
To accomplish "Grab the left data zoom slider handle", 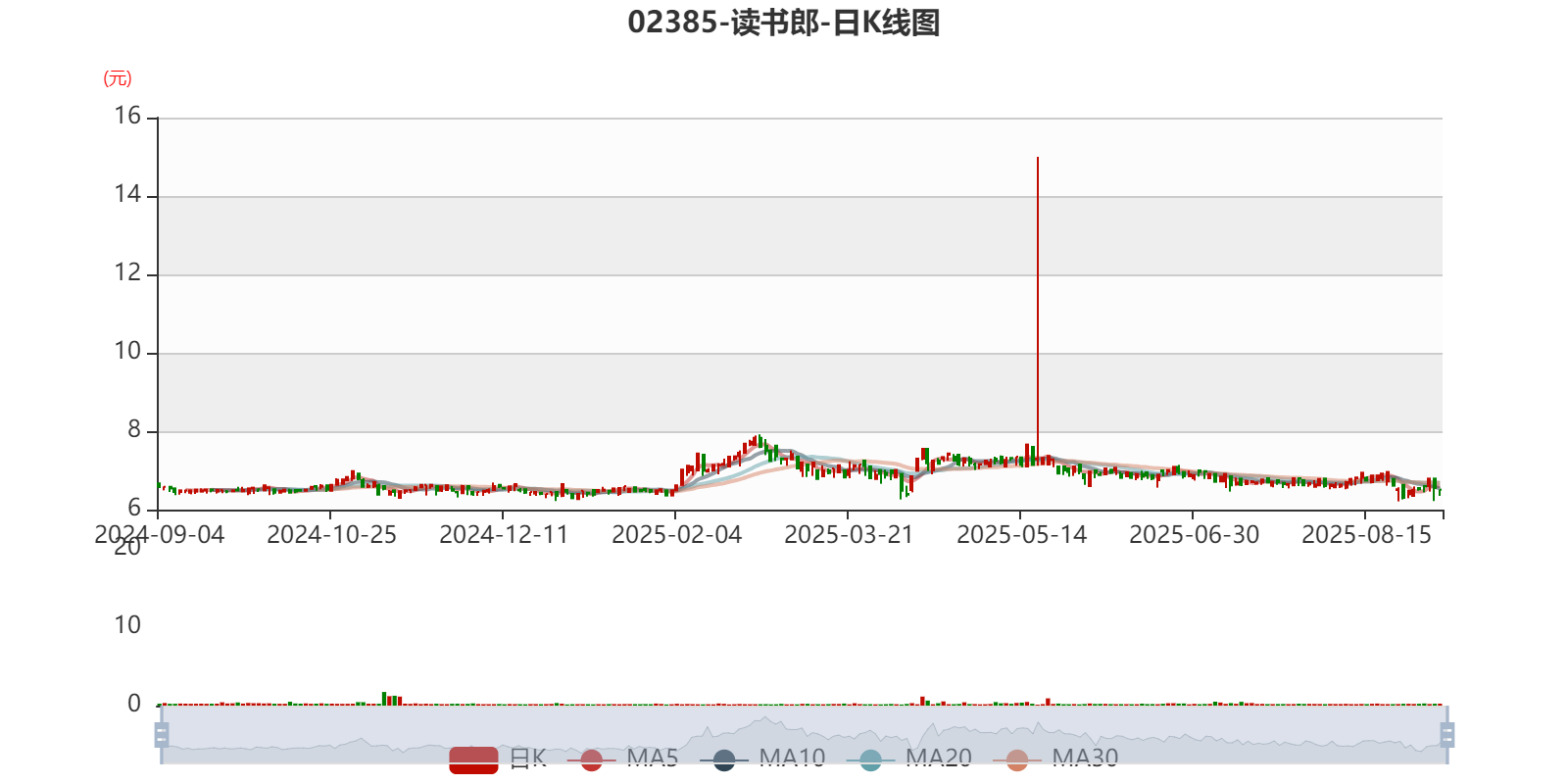I will [x=162, y=734].
